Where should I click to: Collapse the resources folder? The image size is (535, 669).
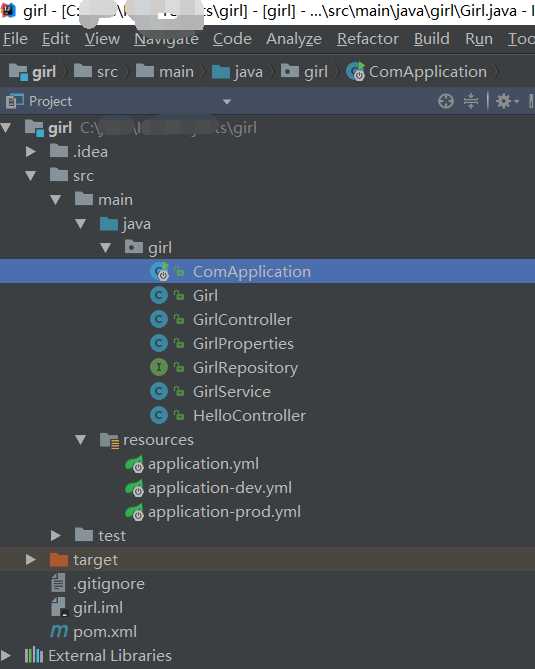(x=81, y=440)
